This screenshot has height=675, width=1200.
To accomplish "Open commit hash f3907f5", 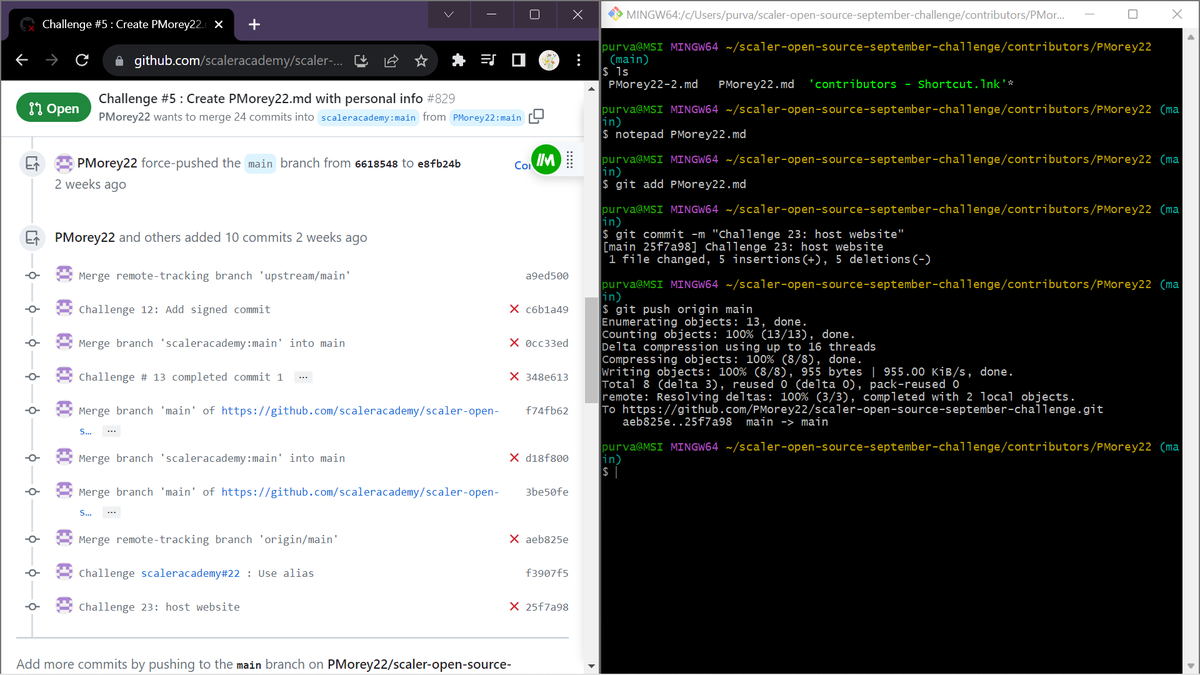I will pyautogui.click(x=547, y=573).
